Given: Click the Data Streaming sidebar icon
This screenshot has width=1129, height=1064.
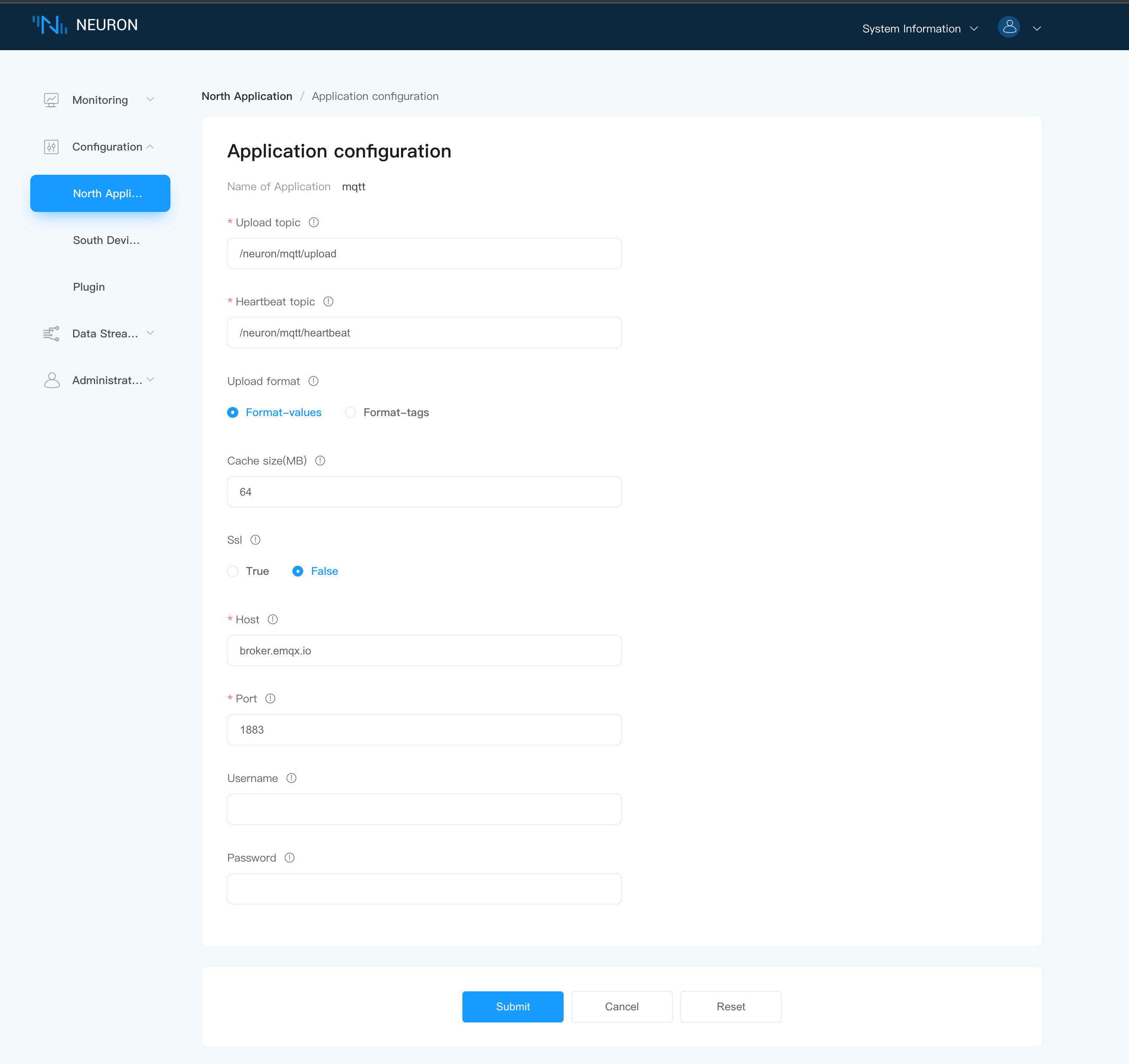Looking at the screenshot, I should [x=51, y=333].
